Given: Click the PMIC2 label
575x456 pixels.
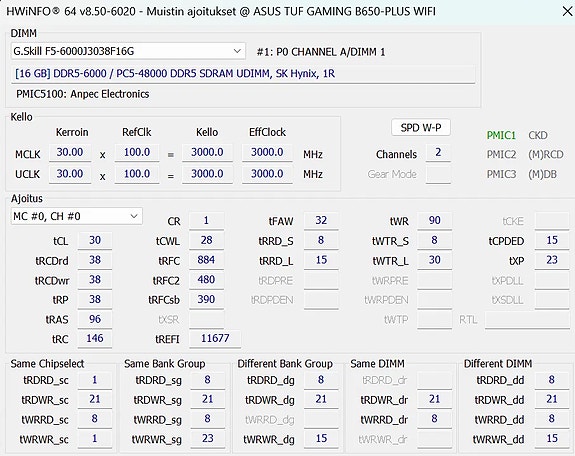Looking at the screenshot, I should coord(501,154).
